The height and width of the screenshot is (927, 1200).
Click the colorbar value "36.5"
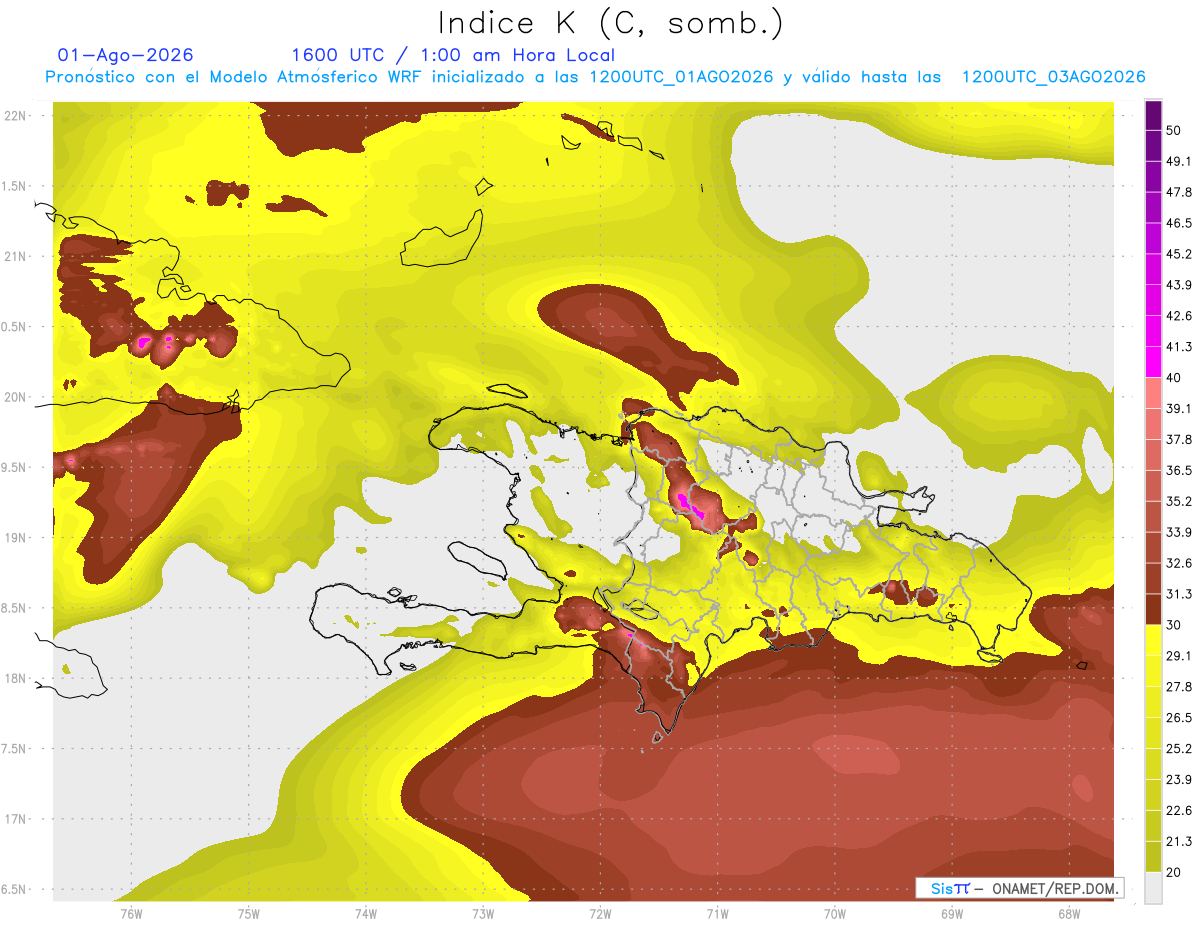pyautogui.click(x=1179, y=471)
